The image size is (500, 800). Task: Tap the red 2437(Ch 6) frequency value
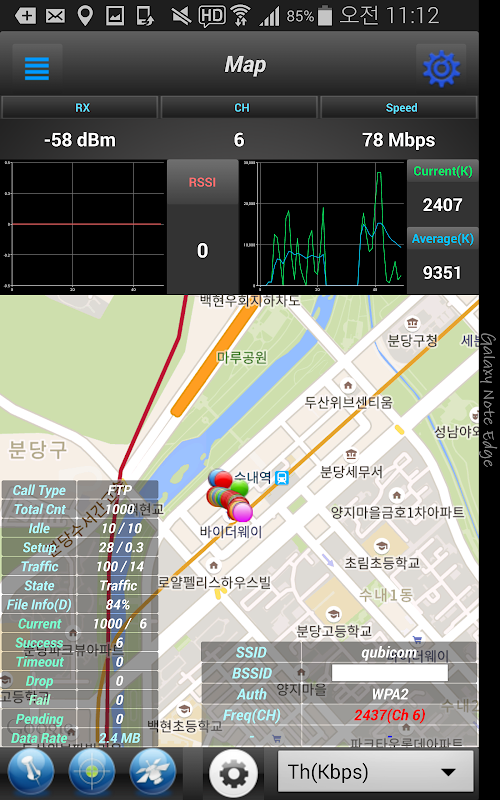(389, 715)
